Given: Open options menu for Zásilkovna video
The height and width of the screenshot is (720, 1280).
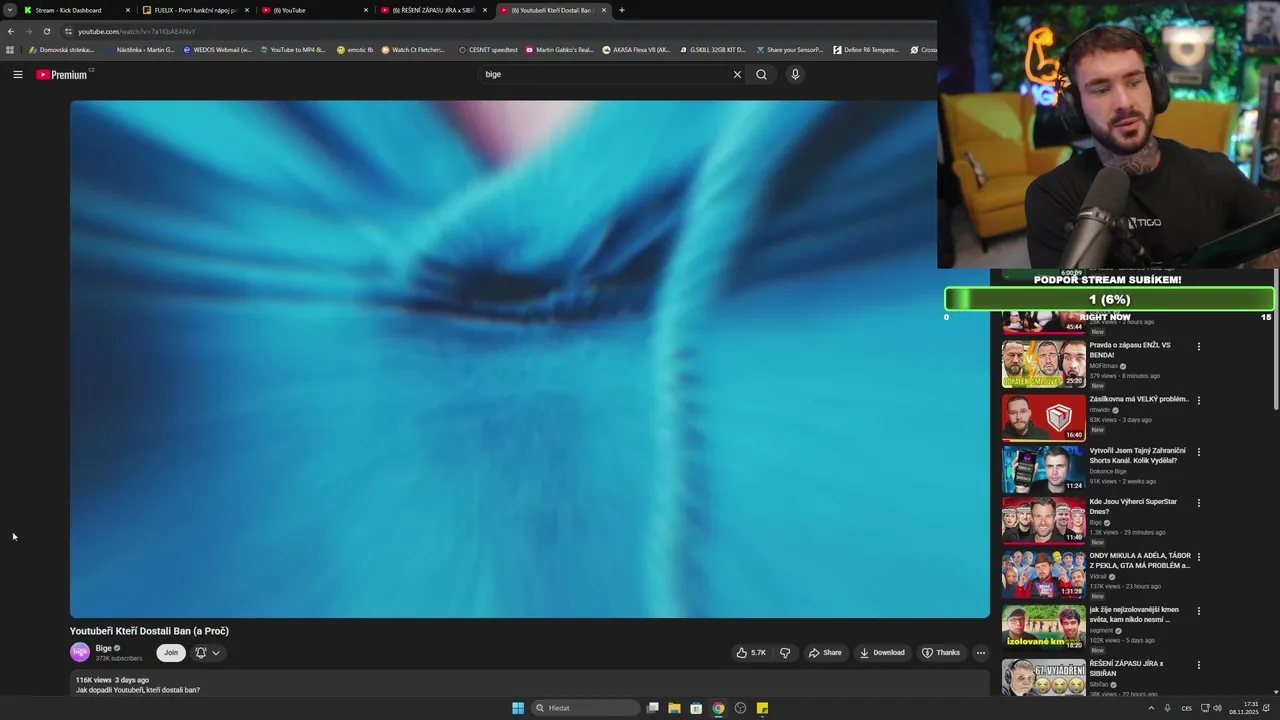Looking at the screenshot, I should coord(1199,401).
